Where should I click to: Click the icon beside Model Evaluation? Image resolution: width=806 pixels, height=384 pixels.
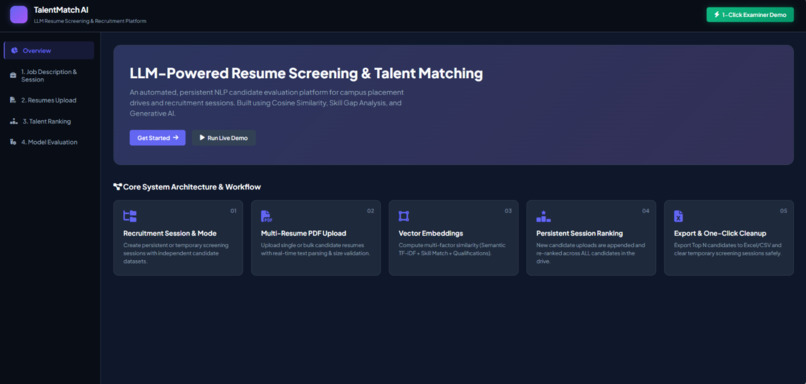point(13,142)
